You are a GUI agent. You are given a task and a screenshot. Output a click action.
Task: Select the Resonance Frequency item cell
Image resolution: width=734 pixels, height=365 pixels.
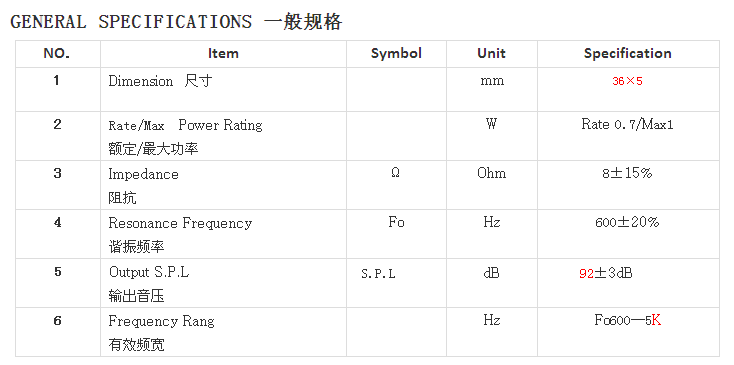223,234
